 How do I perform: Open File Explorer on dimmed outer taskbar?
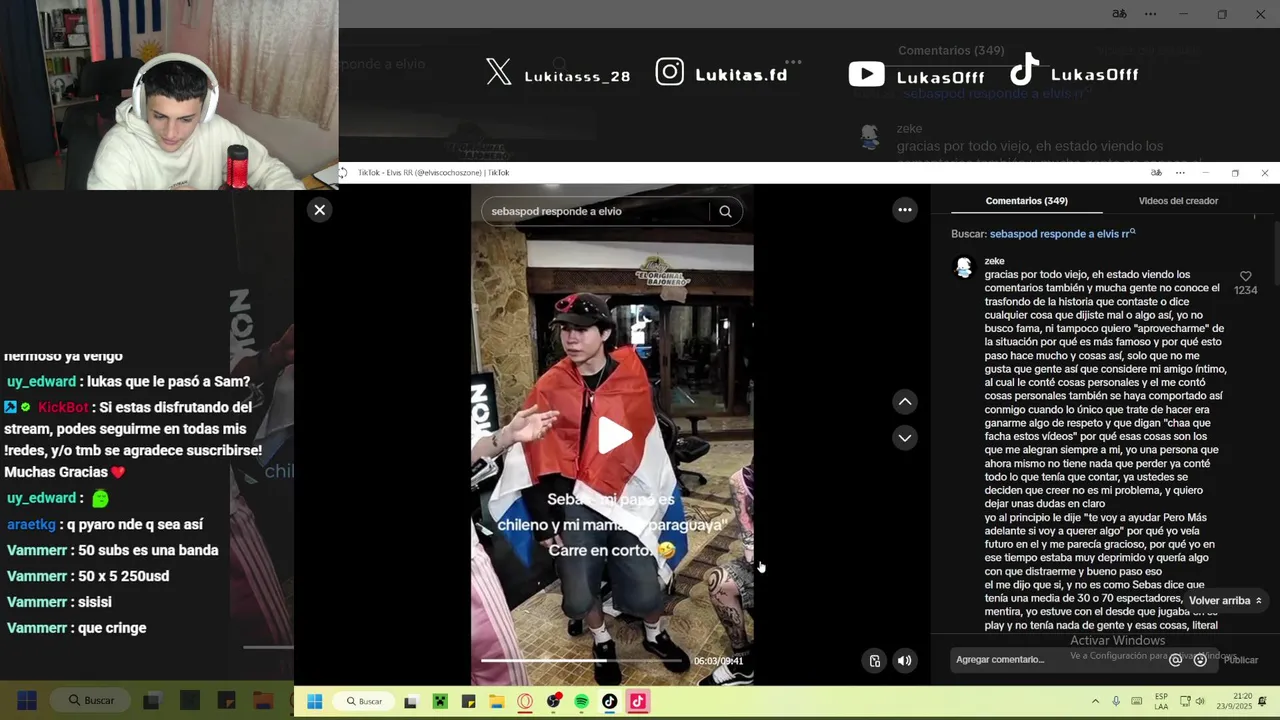pyautogui.click(x=263, y=701)
